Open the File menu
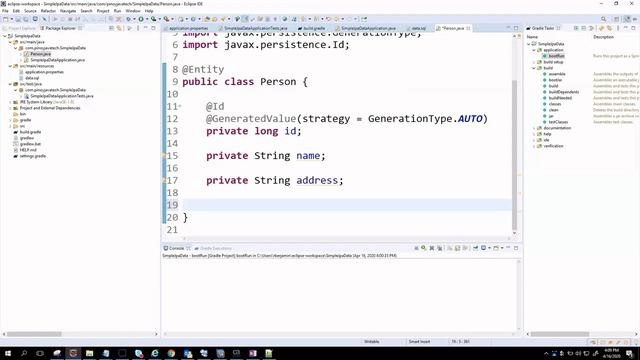This screenshot has width=640, height=360. point(5,11)
